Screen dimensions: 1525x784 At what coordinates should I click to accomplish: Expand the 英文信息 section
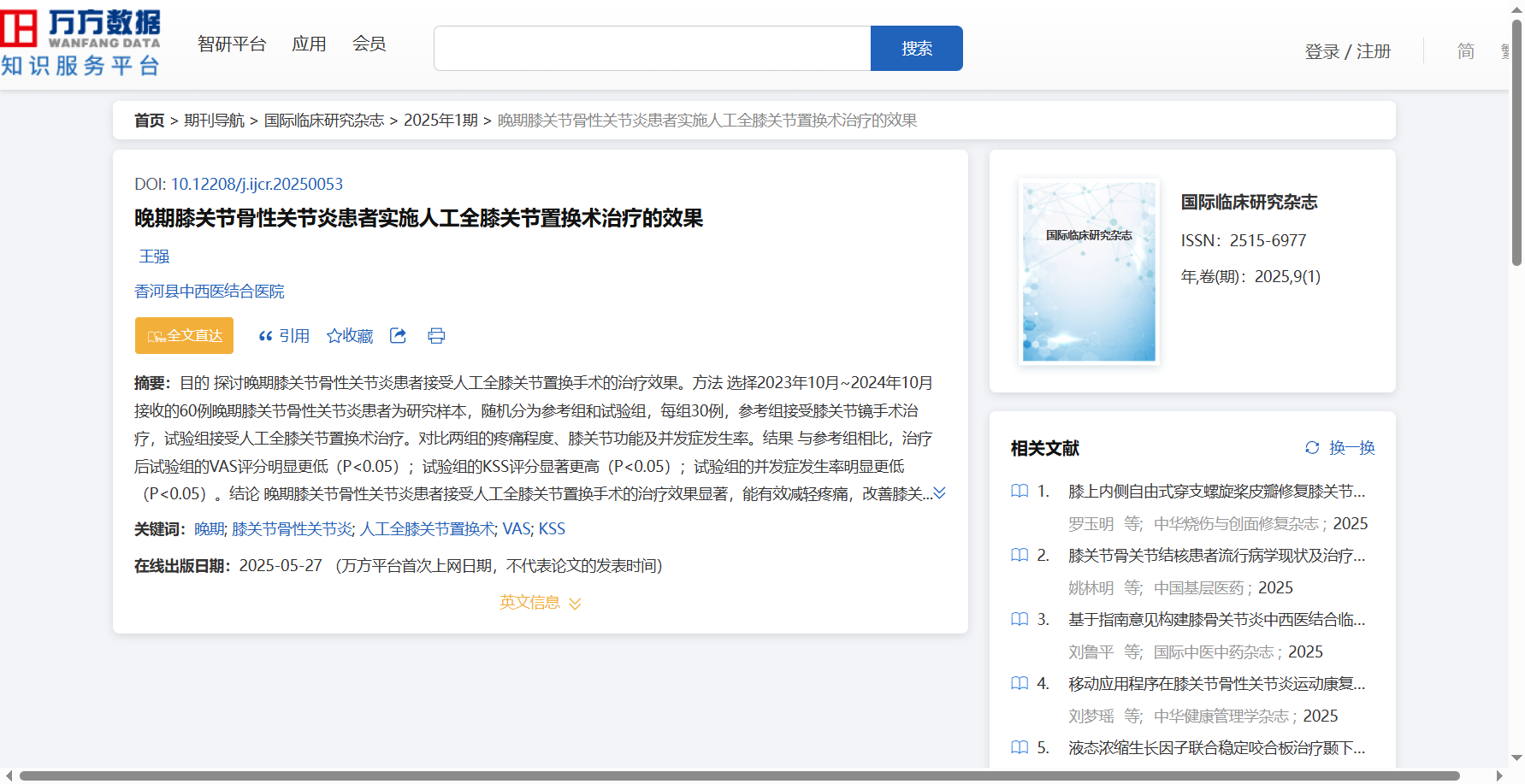540,603
